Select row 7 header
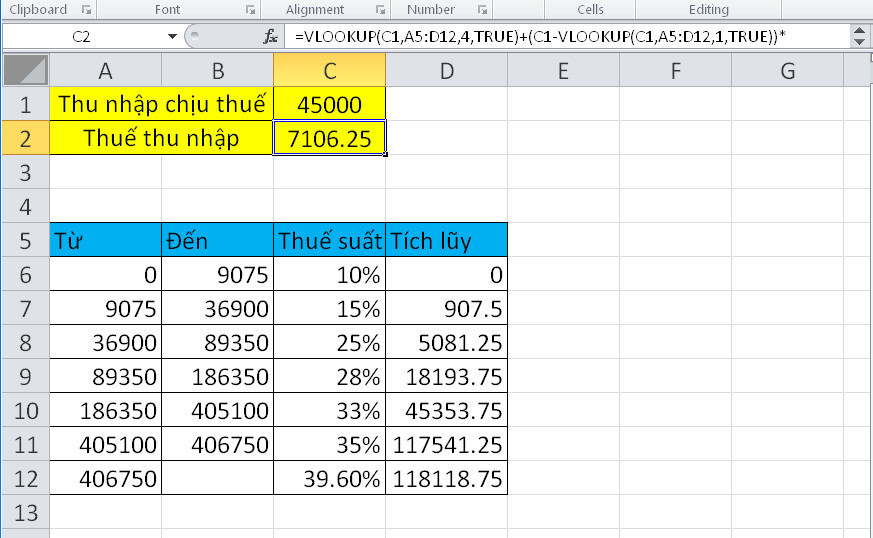The width and height of the screenshot is (873, 538). tap(26, 308)
